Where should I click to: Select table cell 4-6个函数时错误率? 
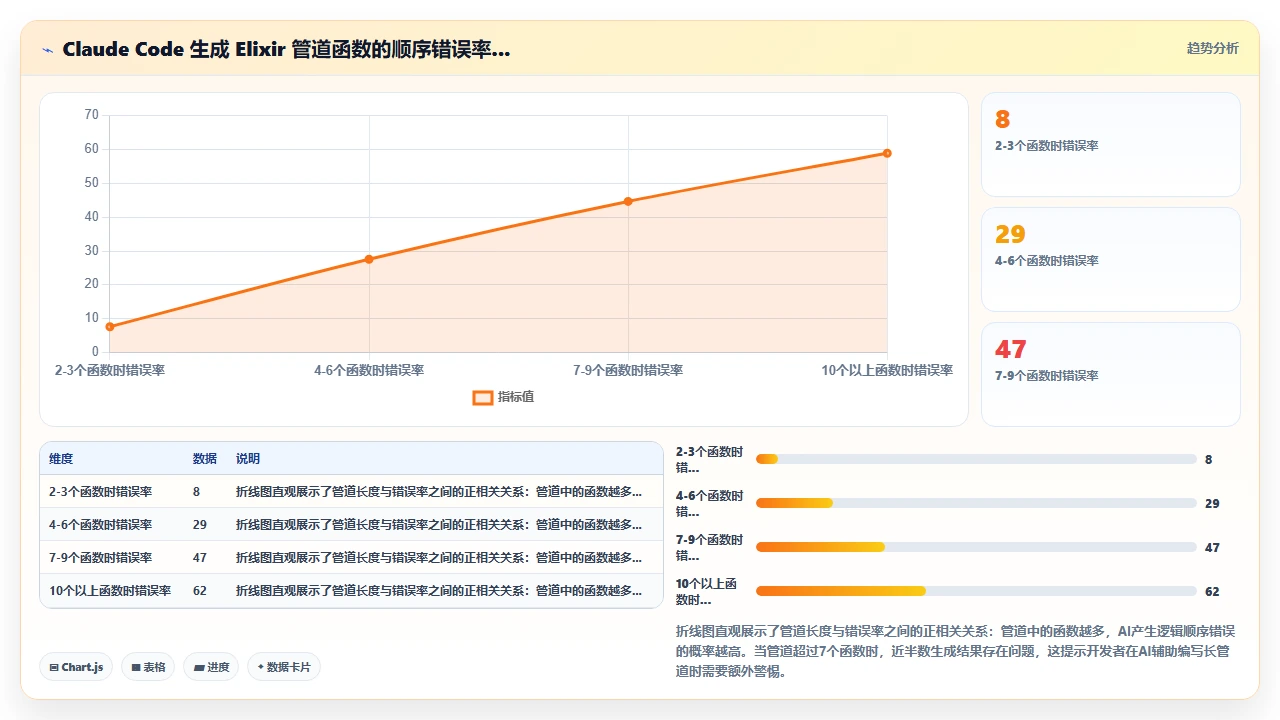click(100, 524)
